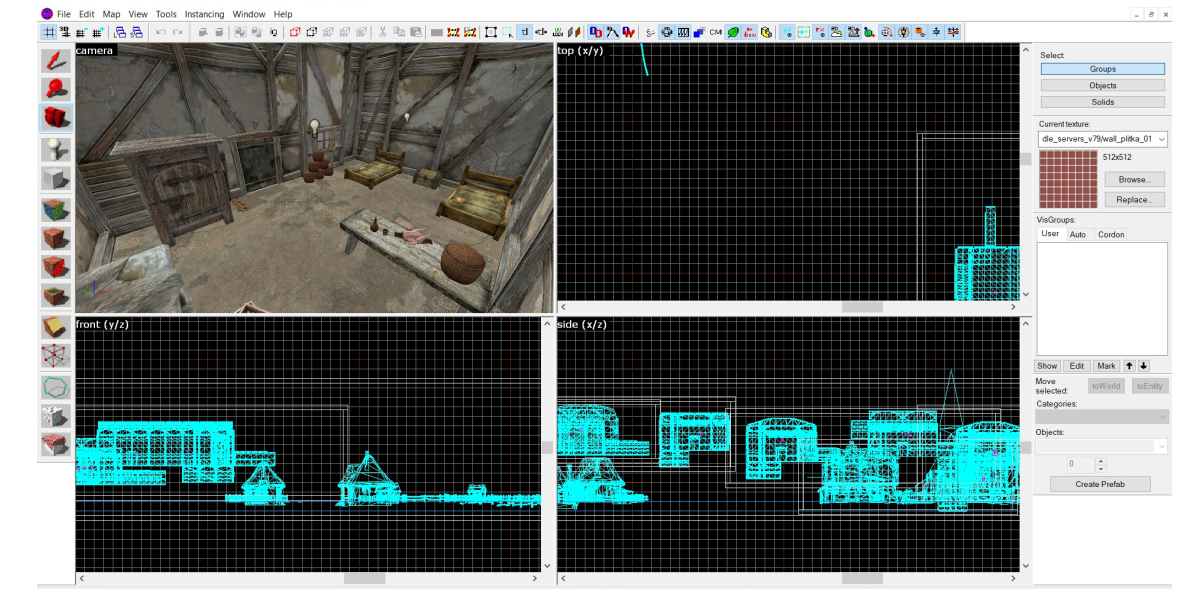
Task: Click the VisGroups Mark button
Action: click(x=1106, y=366)
